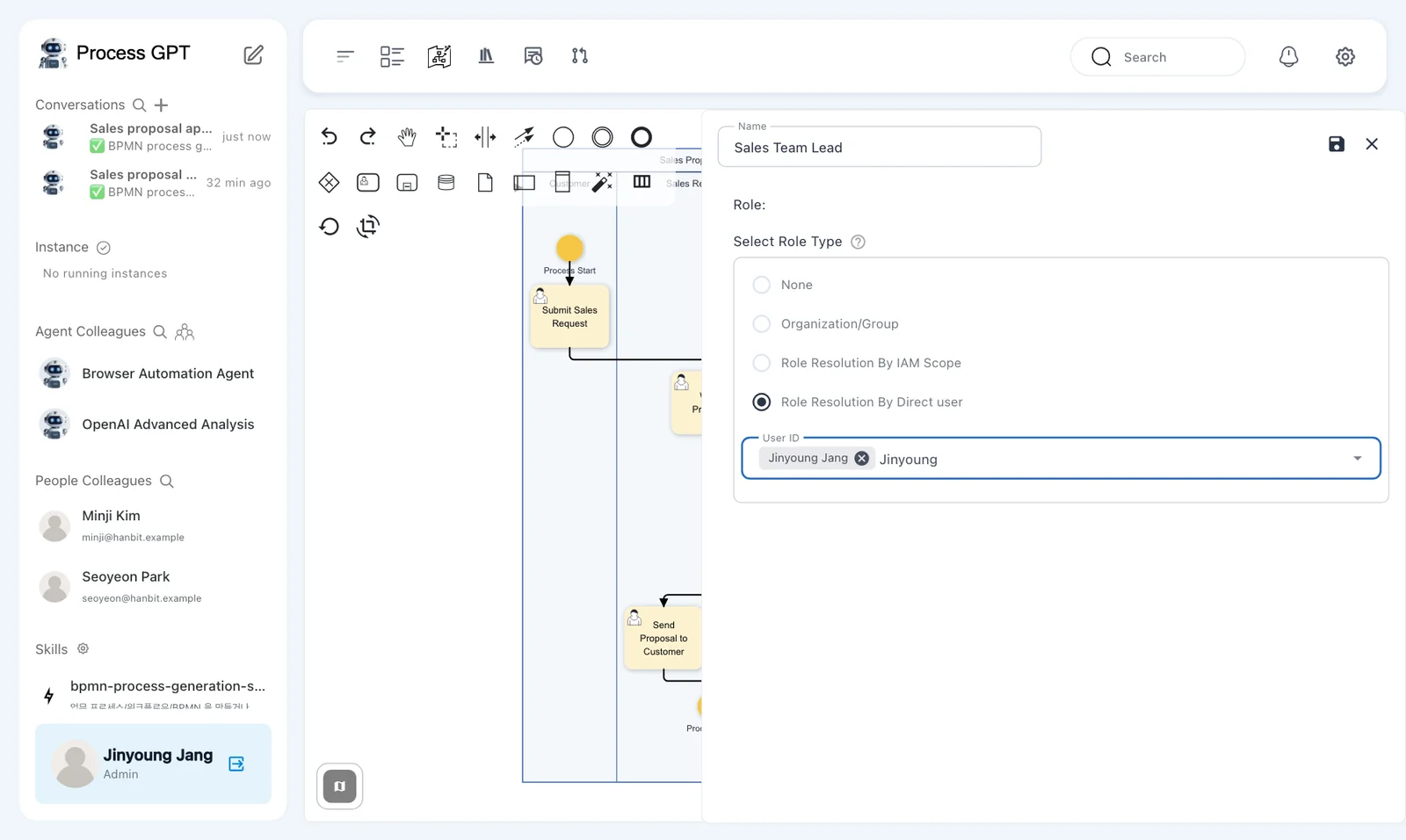Select Role Resolution By IAM Scope
Screen dimensions: 1406x840
762,363
